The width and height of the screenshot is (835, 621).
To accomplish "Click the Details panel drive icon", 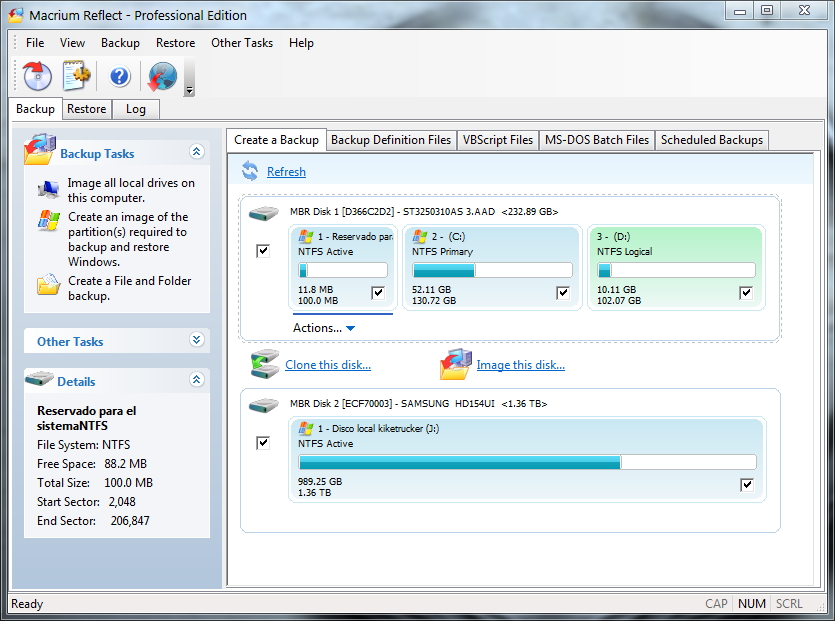I will click(x=39, y=379).
